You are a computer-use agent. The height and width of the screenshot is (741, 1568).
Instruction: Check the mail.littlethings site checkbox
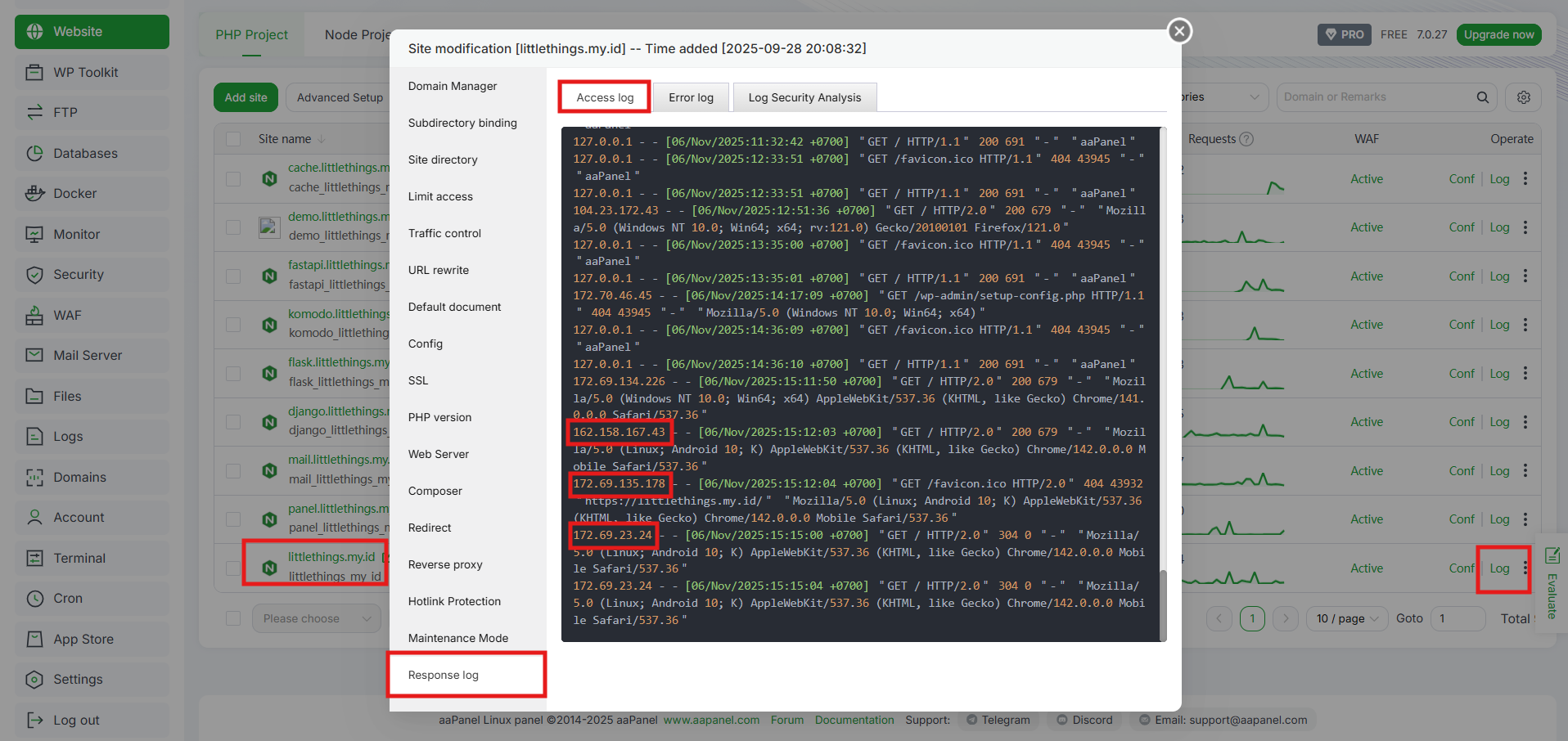click(x=233, y=470)
